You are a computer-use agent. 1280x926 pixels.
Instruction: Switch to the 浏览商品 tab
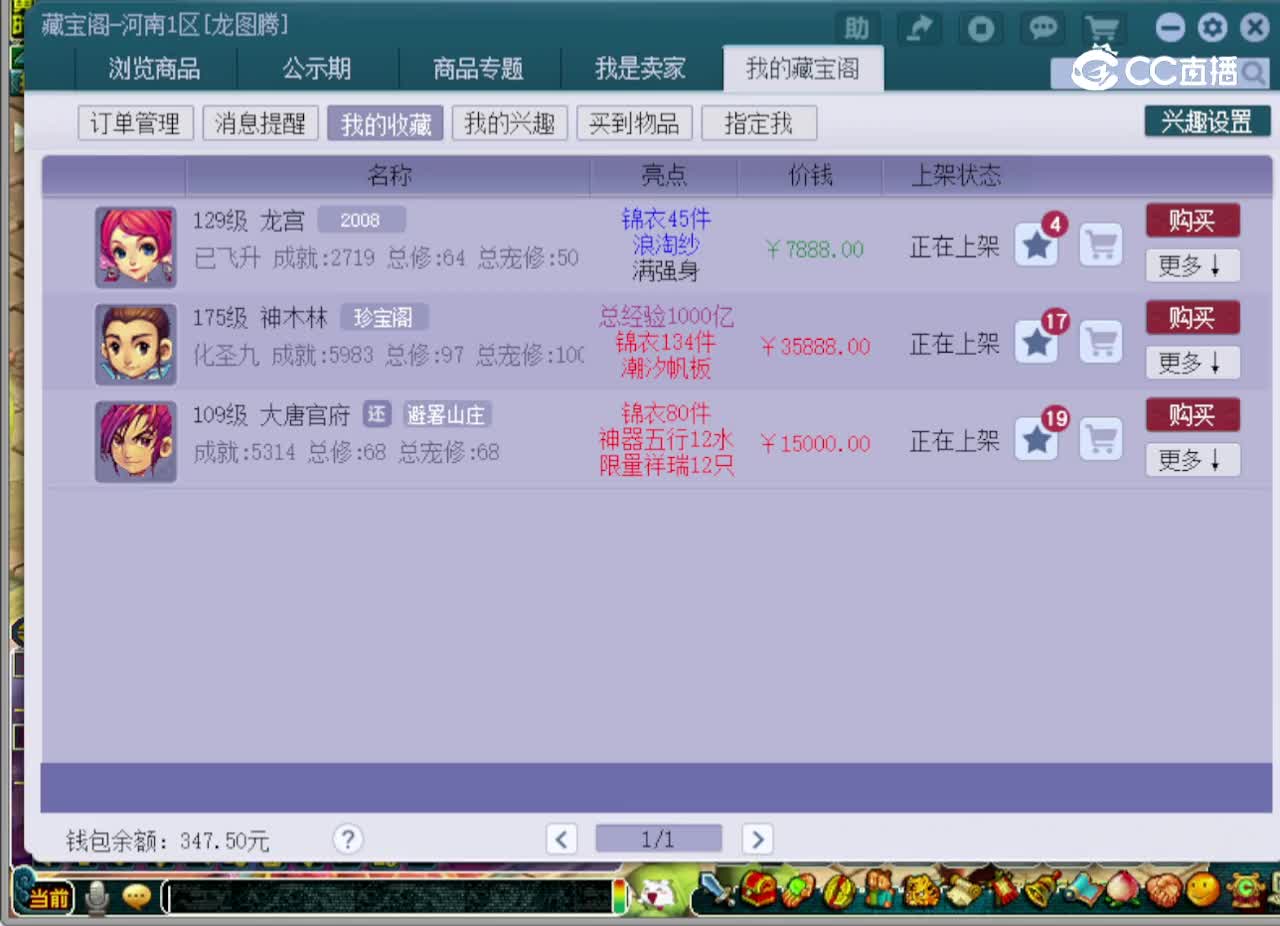pos(155,69)
